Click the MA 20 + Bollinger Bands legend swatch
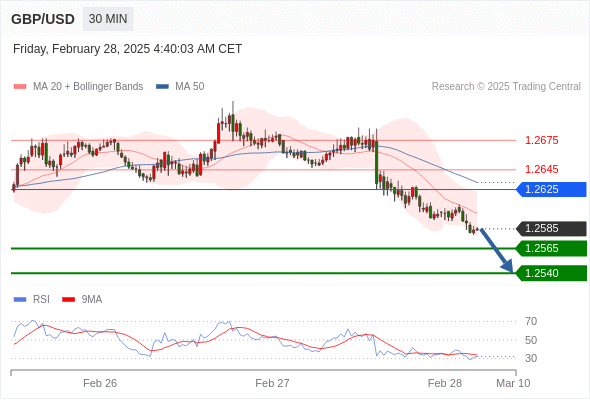 pyautogui.click(x=20, y=87)
